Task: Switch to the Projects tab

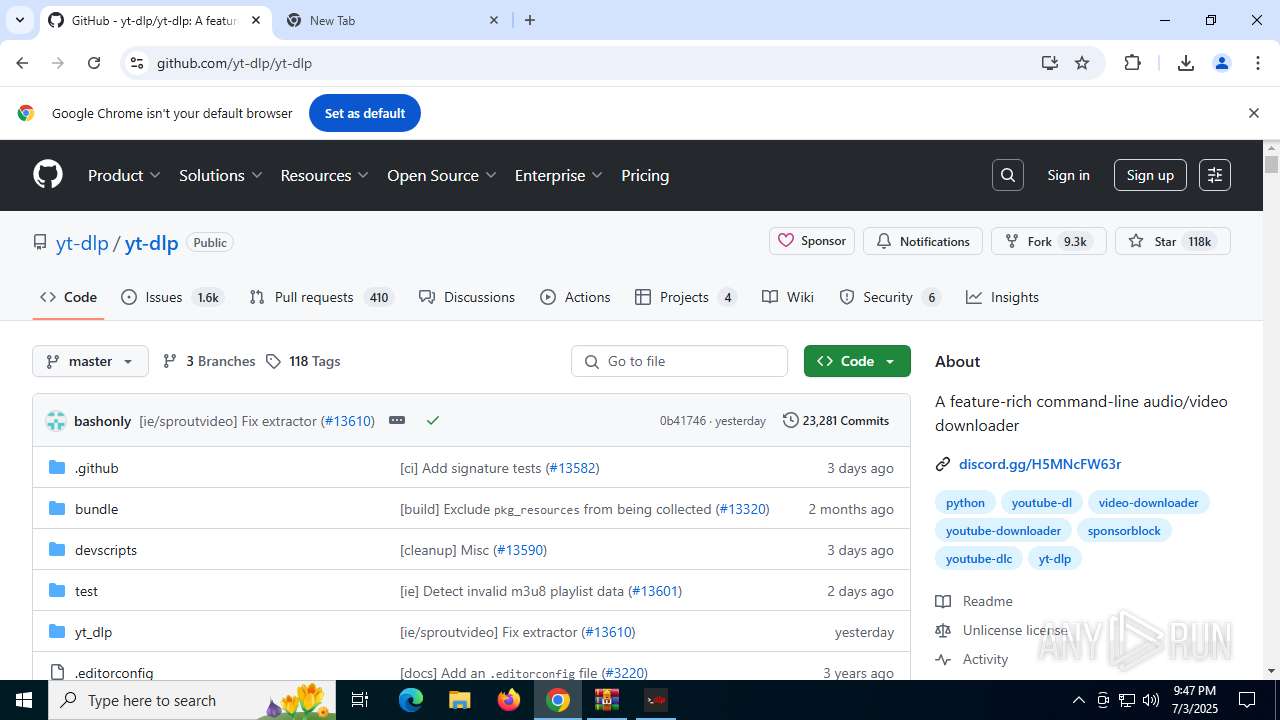Action: pos(686,297)
